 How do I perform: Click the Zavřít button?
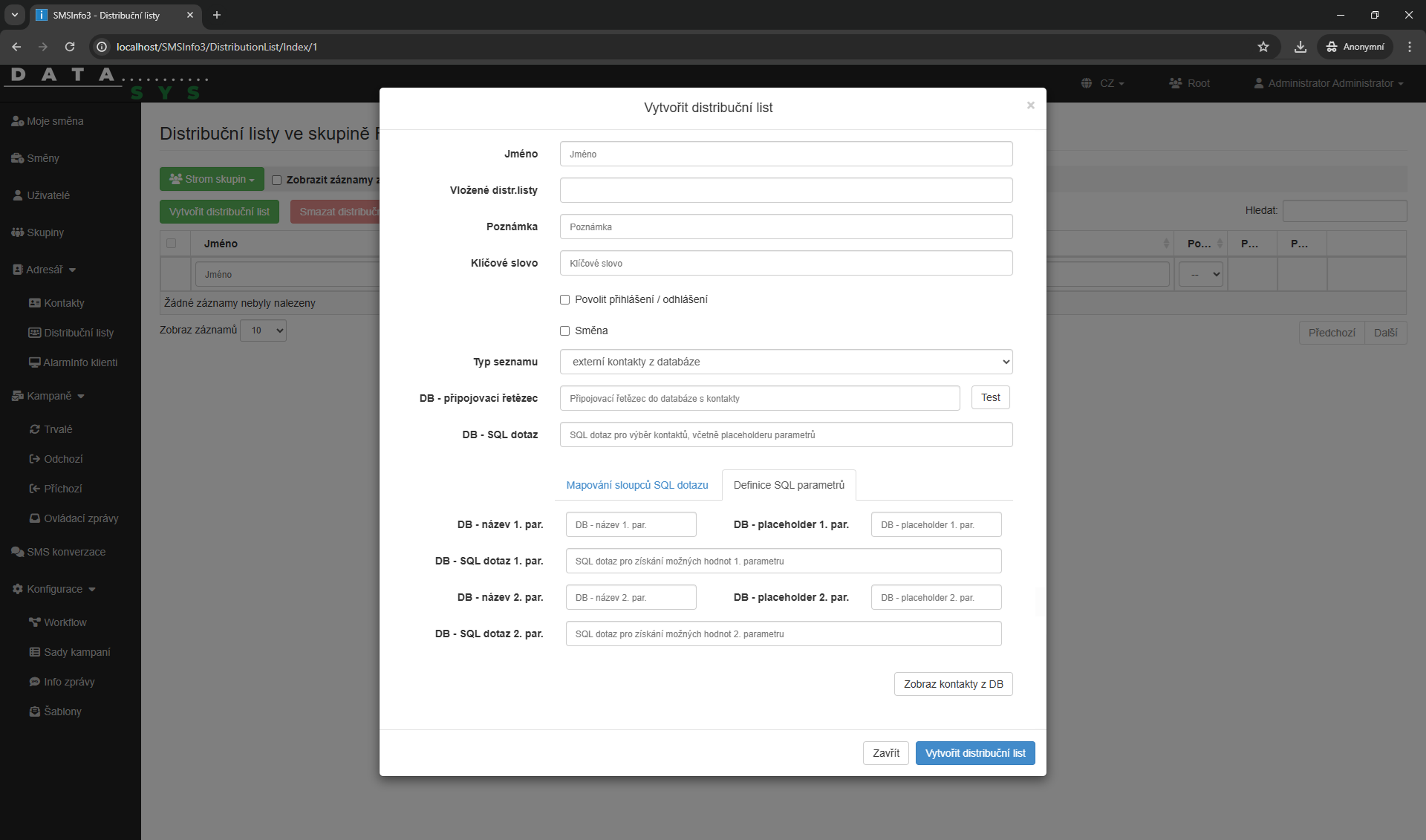(x=885, y=753)
